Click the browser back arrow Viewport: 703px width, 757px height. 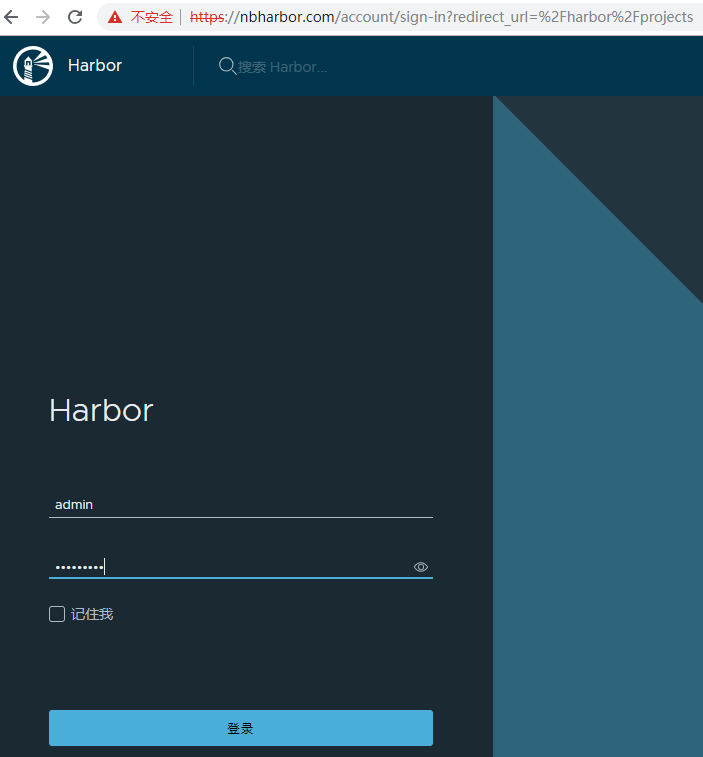[x=12, y=17]
